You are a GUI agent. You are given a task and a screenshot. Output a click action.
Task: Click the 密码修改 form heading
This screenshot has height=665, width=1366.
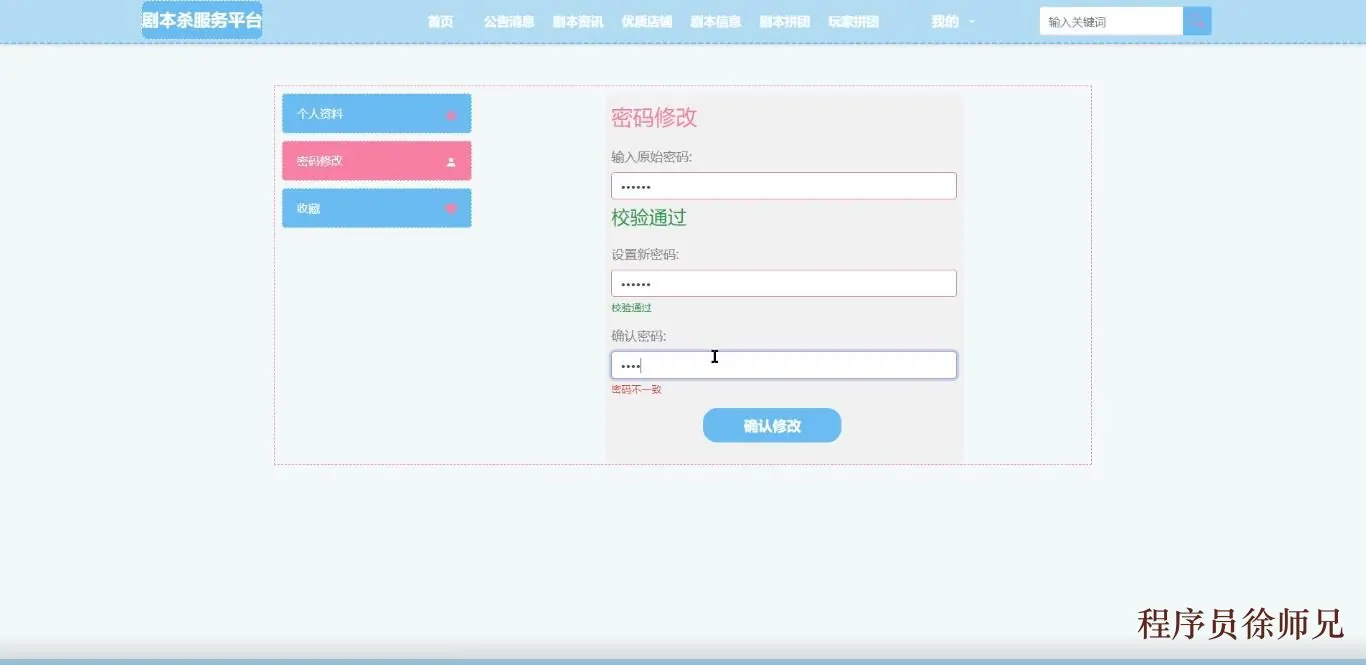click(654, 117)
